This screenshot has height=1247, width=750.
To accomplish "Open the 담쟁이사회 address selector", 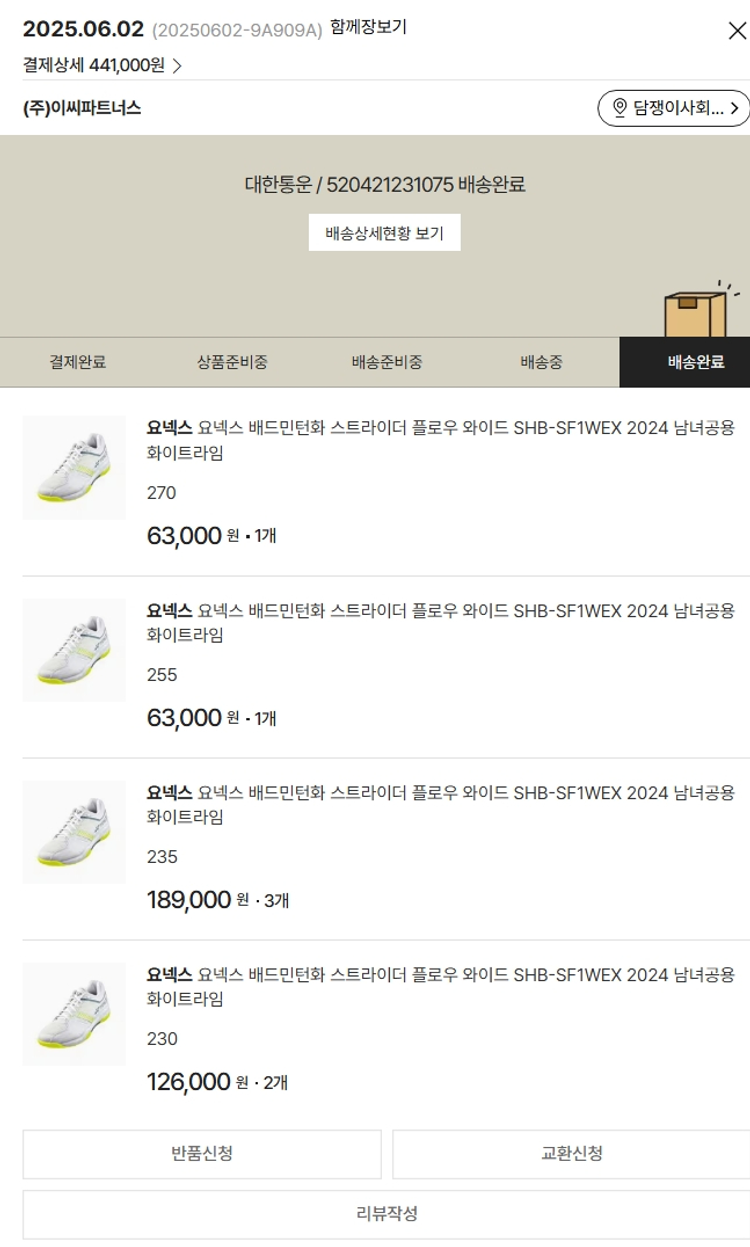I will [x=673, y=108].
